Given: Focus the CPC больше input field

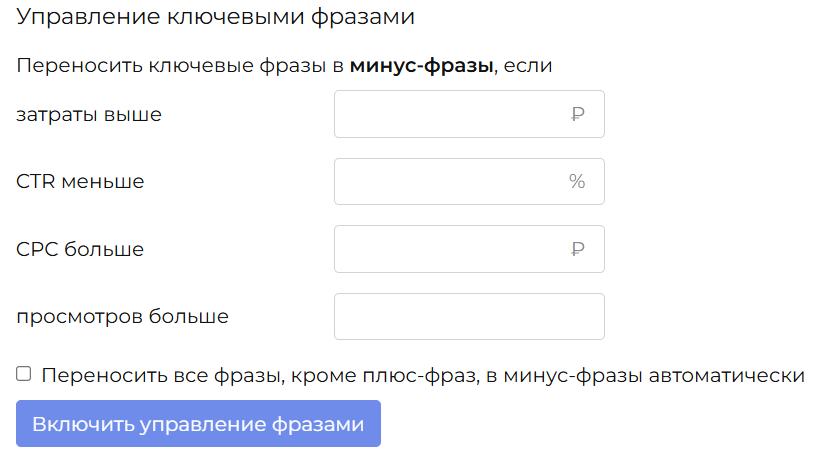Looking at the screenshot, I should tap(469, 249).
